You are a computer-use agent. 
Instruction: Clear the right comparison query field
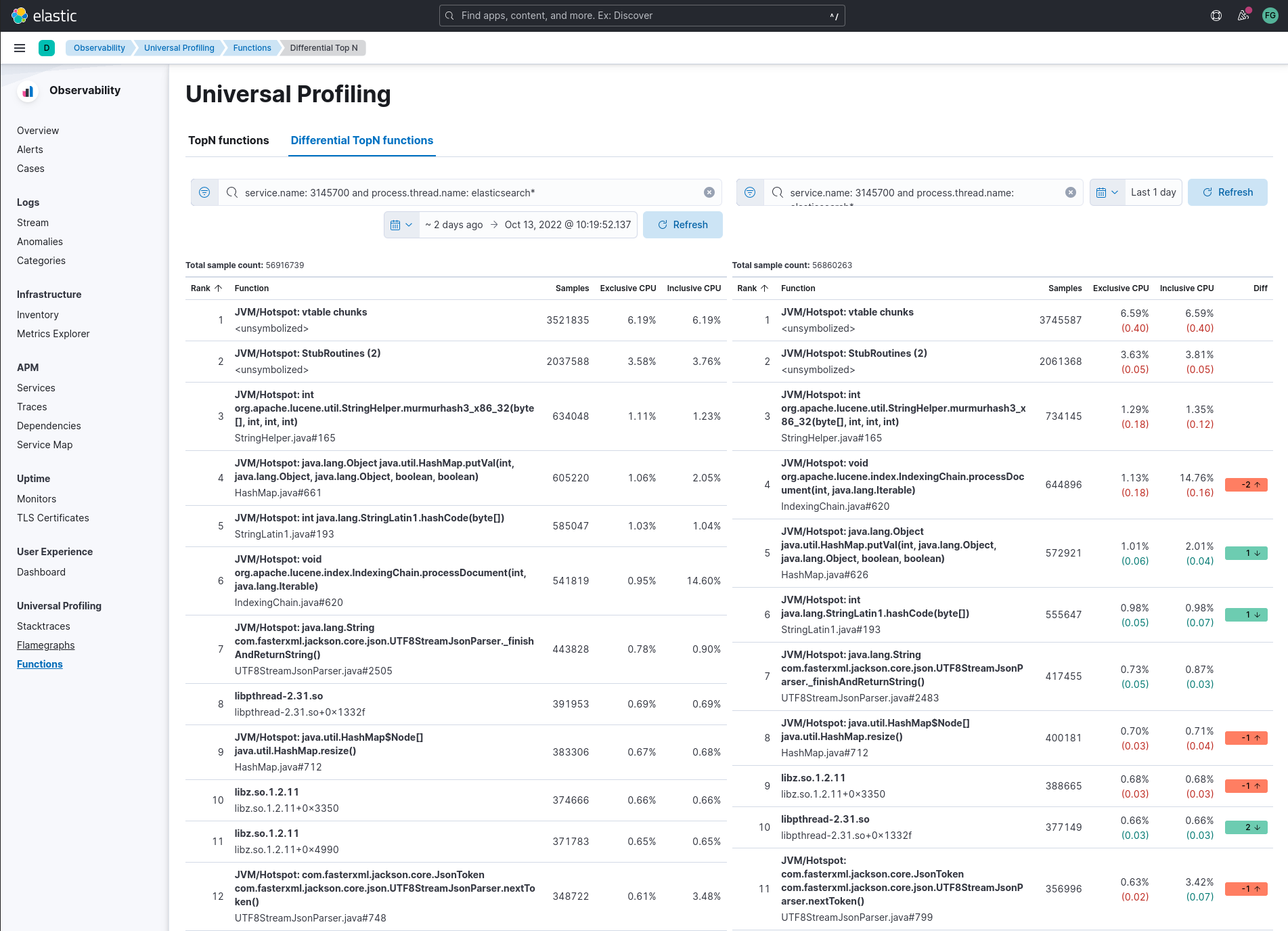(1070, 192)
